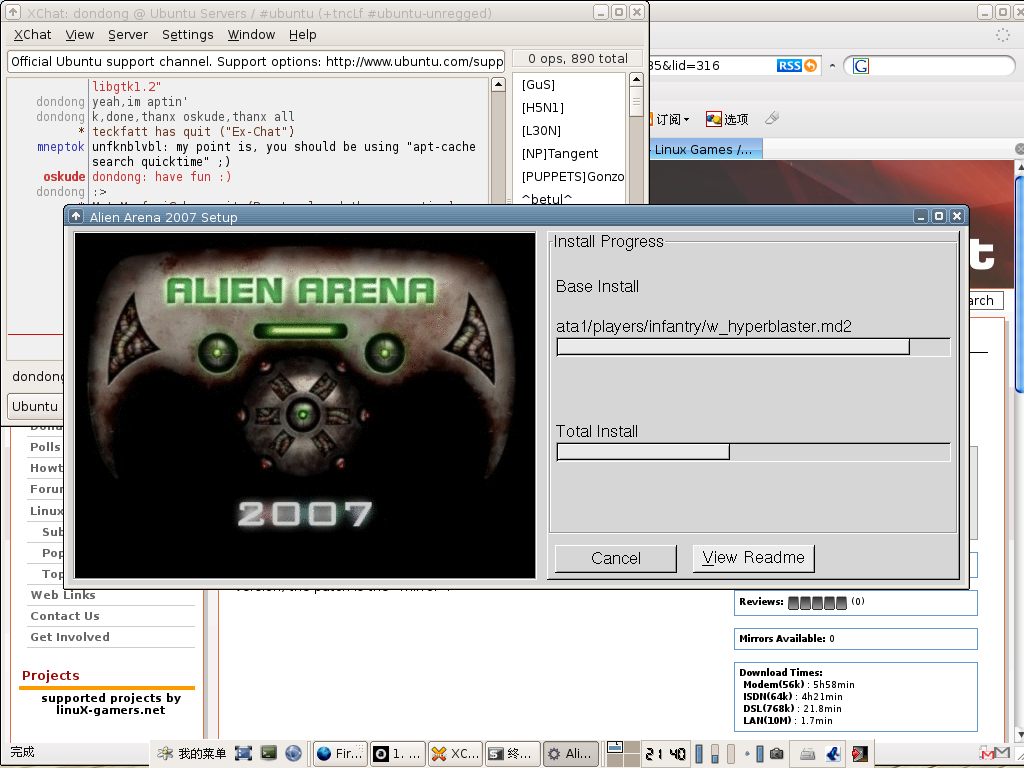This screenshot has height=768, width=1024.
Task: Click the show-desktop icon in the taskbar
Action: click(243, 754)
